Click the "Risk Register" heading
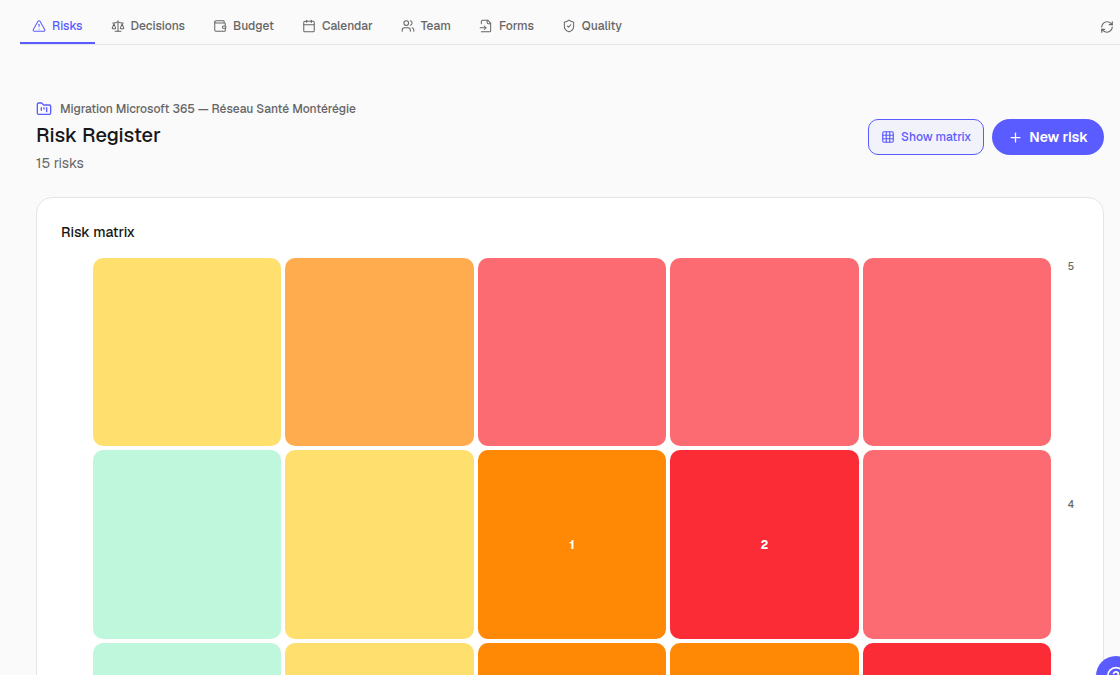The height and width of the screenshot is (675, 1120). point(99,135)
